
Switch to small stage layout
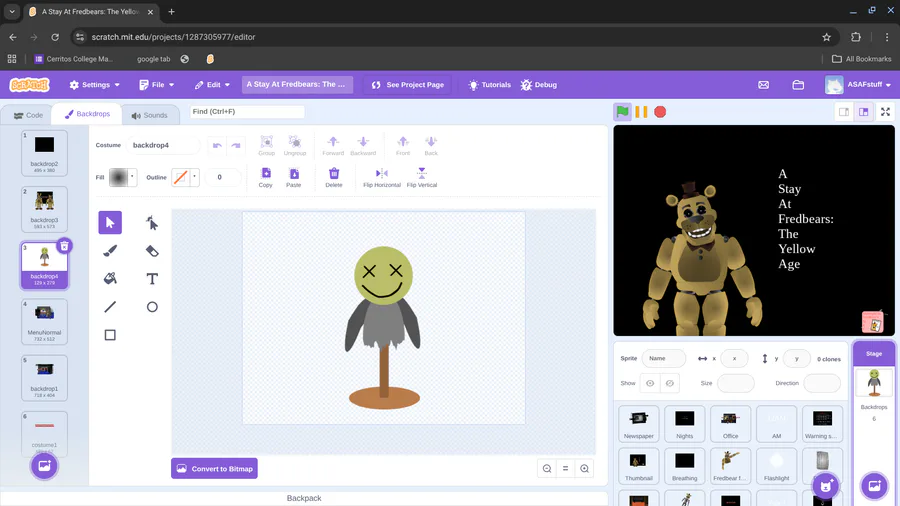click(844, 112)
